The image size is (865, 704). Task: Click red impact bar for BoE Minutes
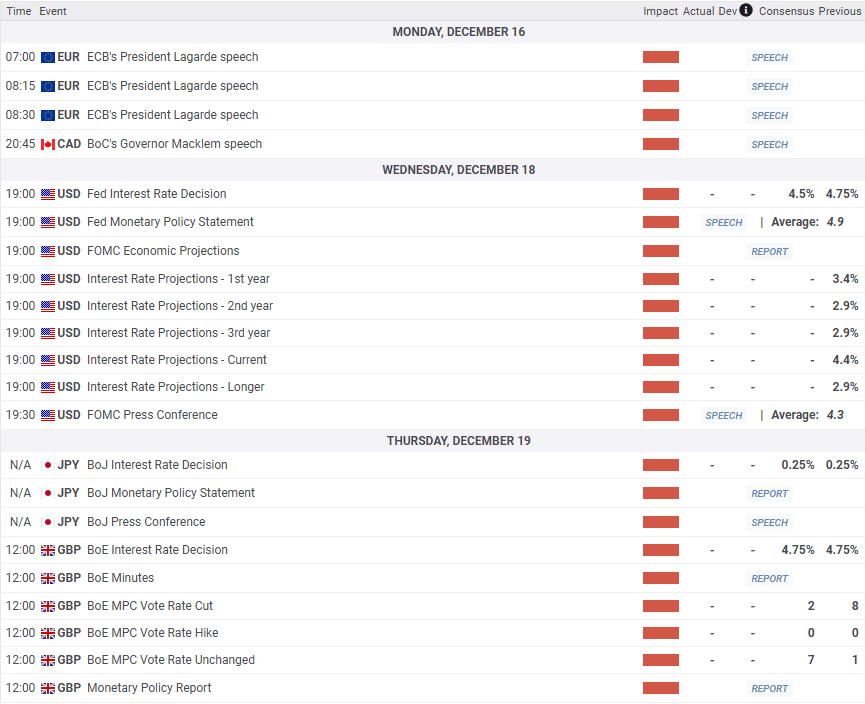pos(661,578)
